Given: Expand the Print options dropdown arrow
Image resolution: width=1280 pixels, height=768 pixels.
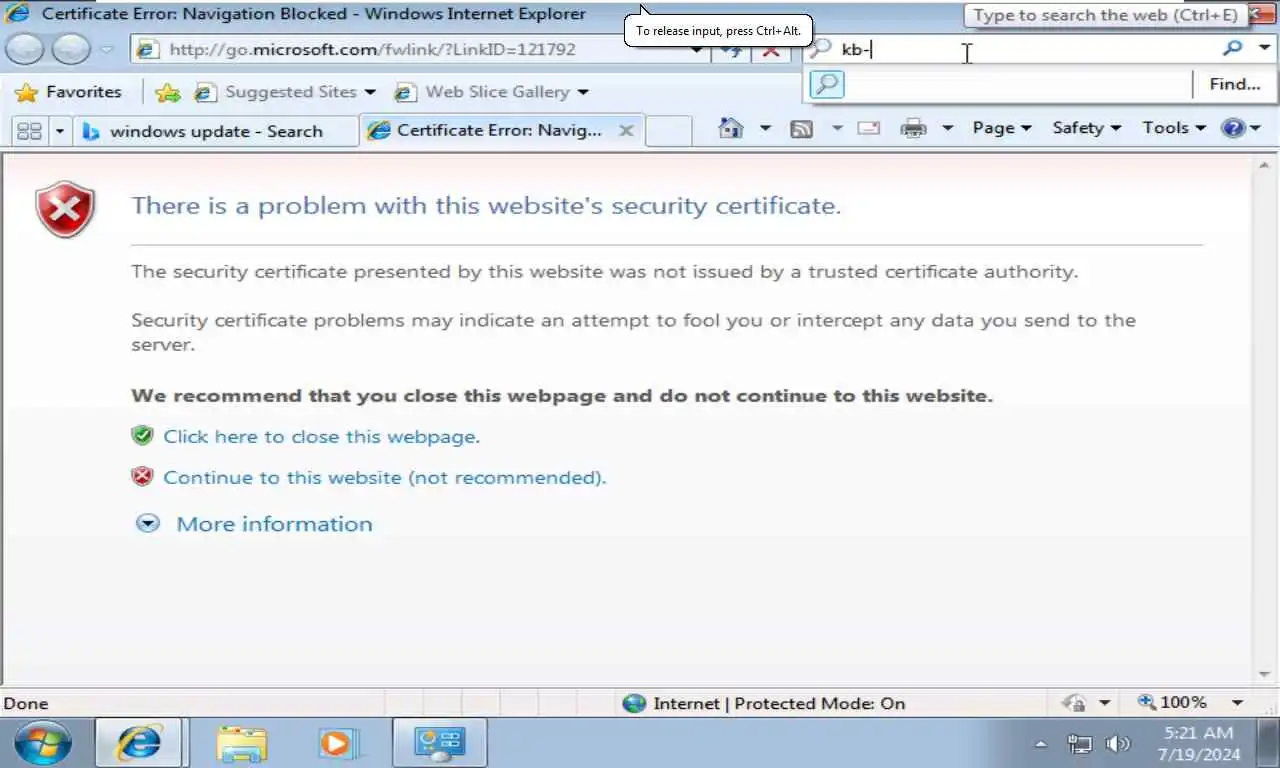Looking at the screenshot, I should [948, 128].
